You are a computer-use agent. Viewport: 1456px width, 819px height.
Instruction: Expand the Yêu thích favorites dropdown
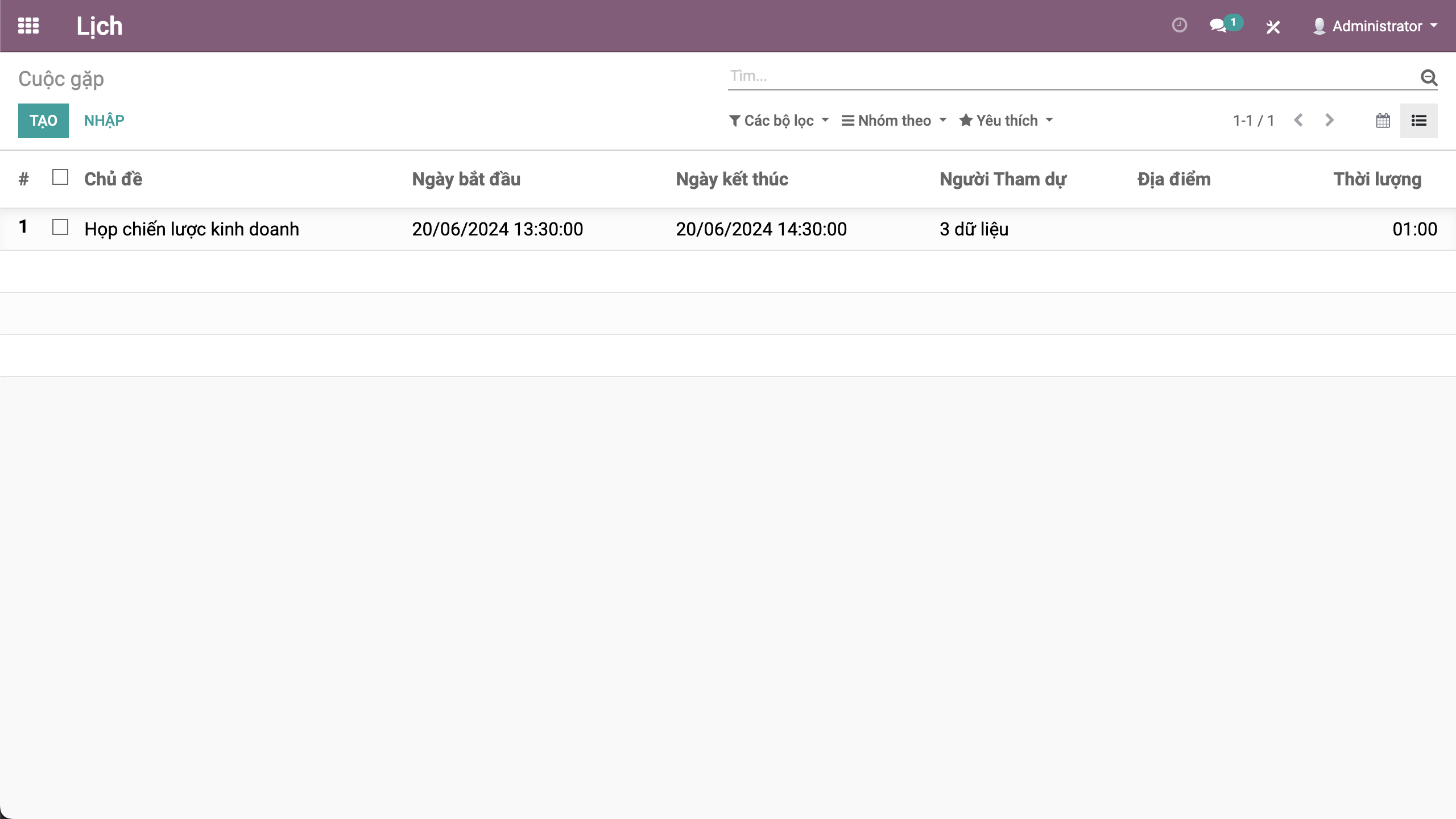coord(1006,121)
